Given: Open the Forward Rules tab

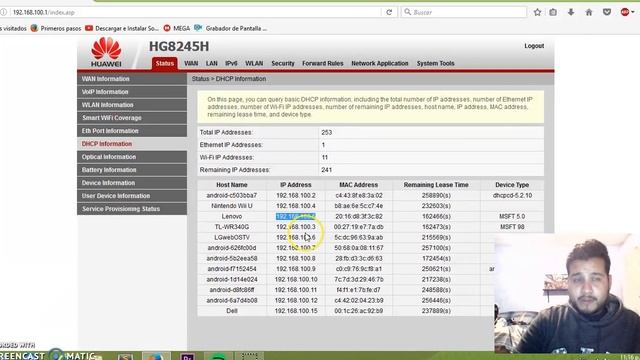Looking at the screenshot, I should pyautogui.click(x=322, y=63).
